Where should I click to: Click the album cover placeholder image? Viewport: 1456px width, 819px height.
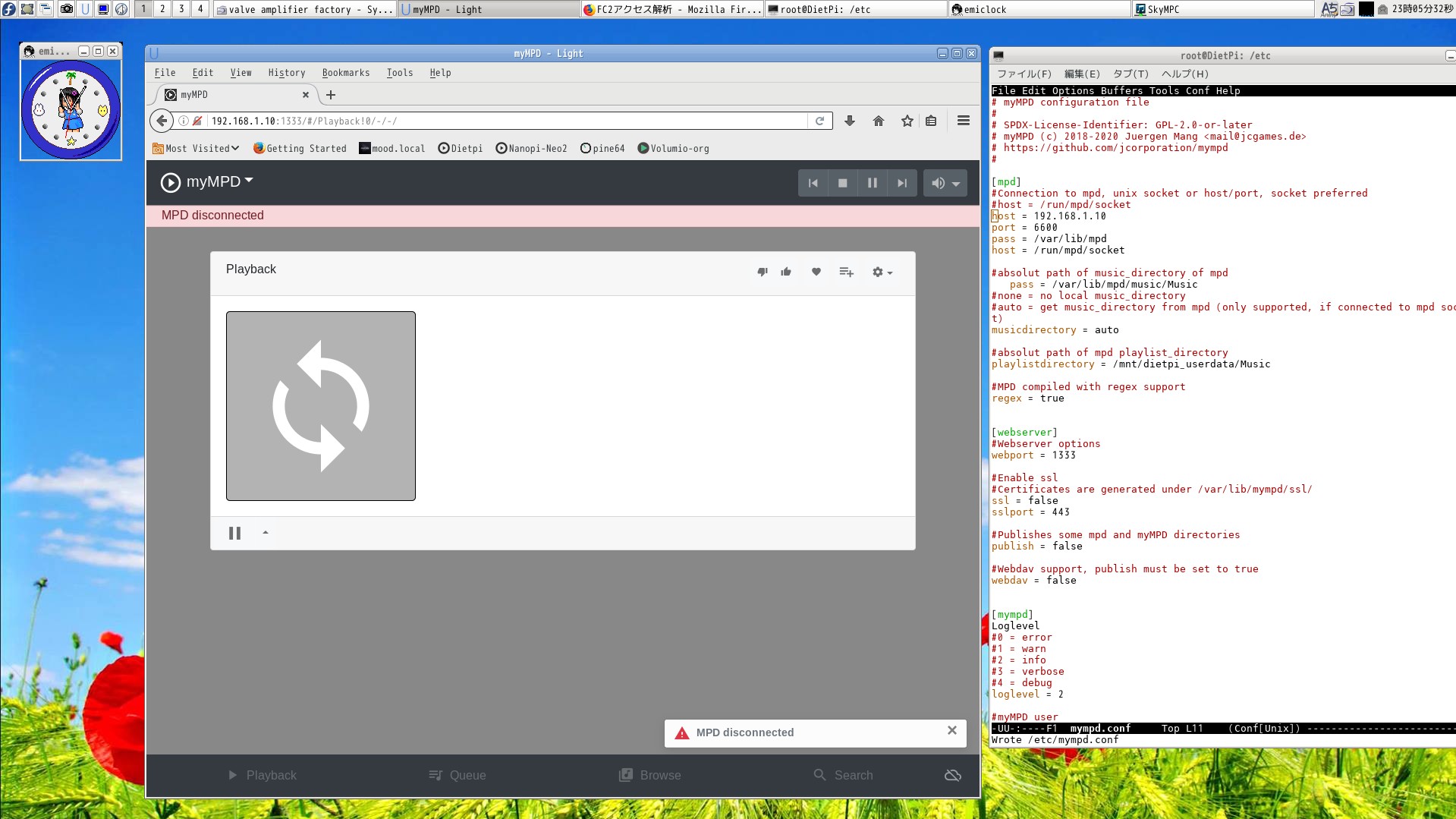[321, 406]
